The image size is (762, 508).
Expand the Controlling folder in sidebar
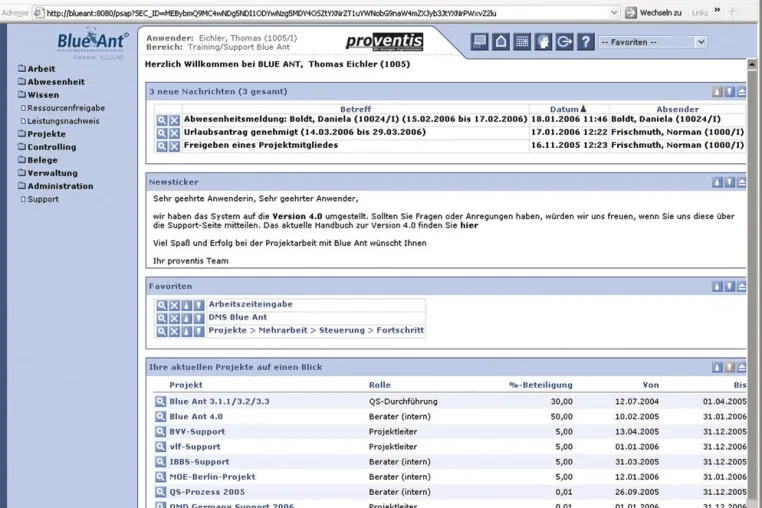tap(47, 147)
